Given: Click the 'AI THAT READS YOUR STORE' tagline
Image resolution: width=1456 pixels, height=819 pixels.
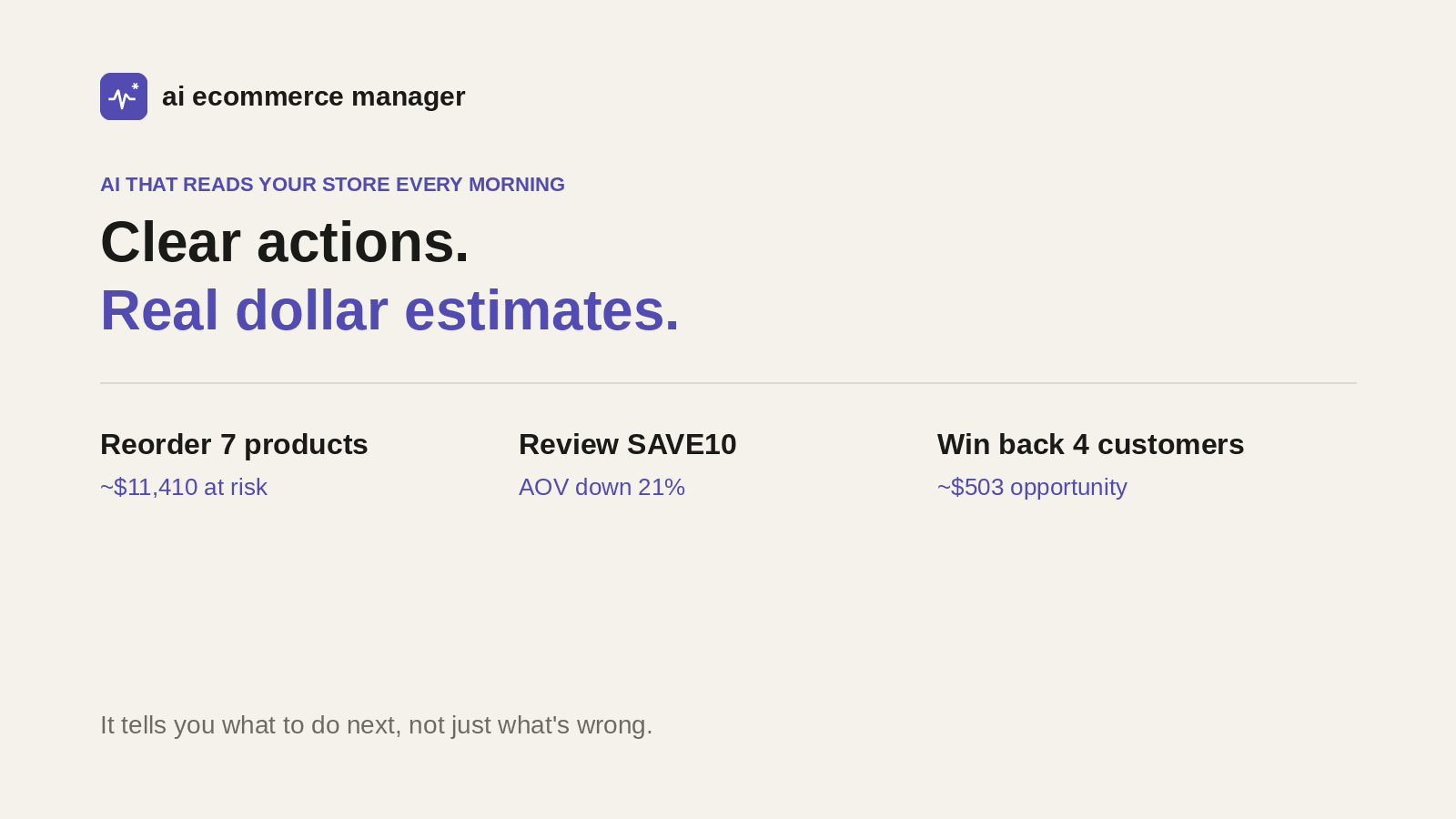Looking at the screenshot, I should pos(332,185).
